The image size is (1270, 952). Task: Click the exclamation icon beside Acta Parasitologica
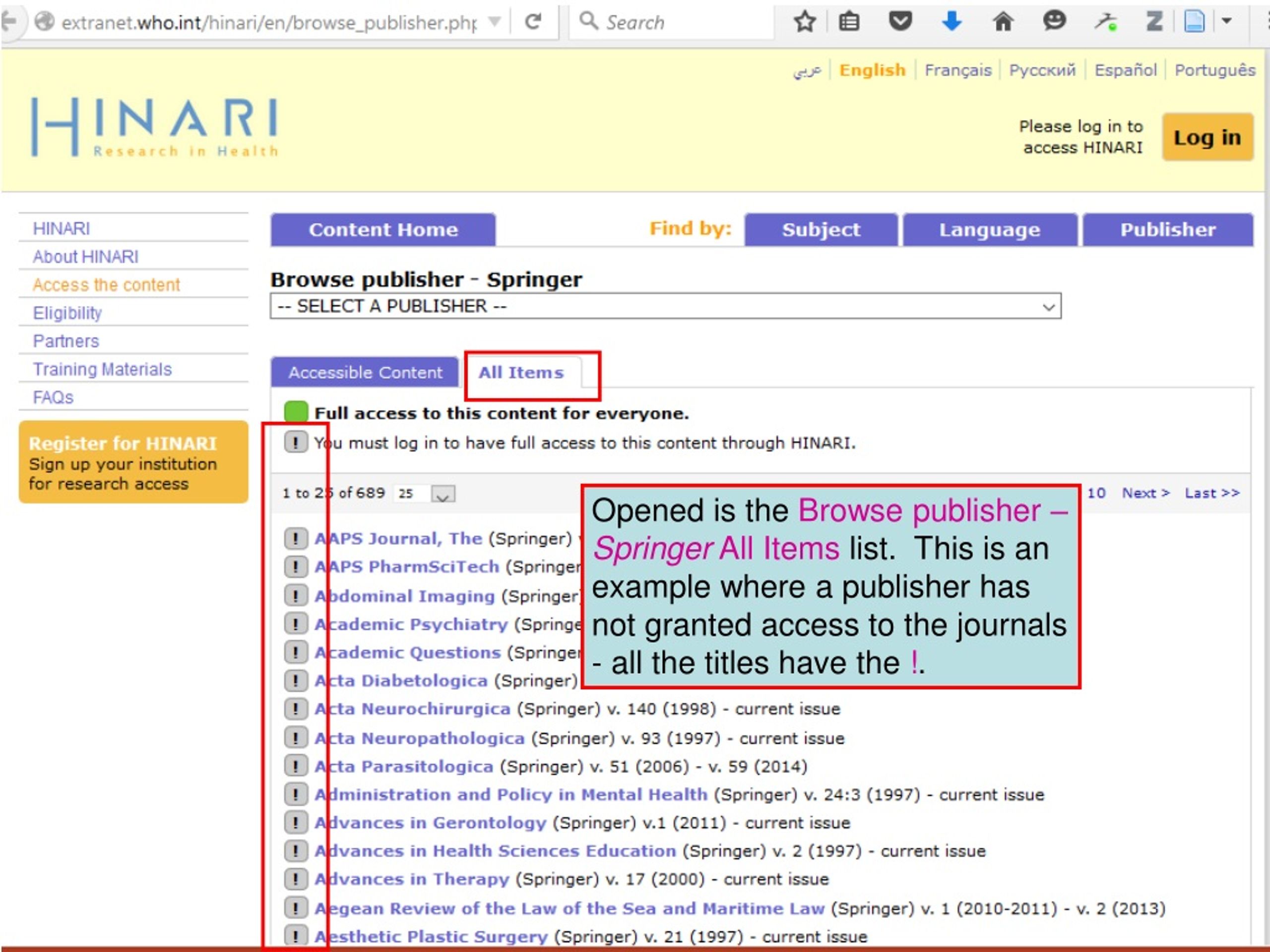point(296,766)
